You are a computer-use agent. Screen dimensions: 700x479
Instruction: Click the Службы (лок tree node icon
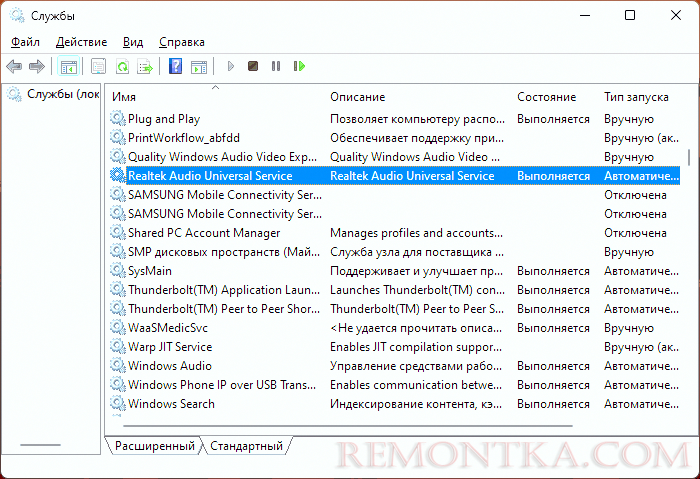tap(14, 94)
